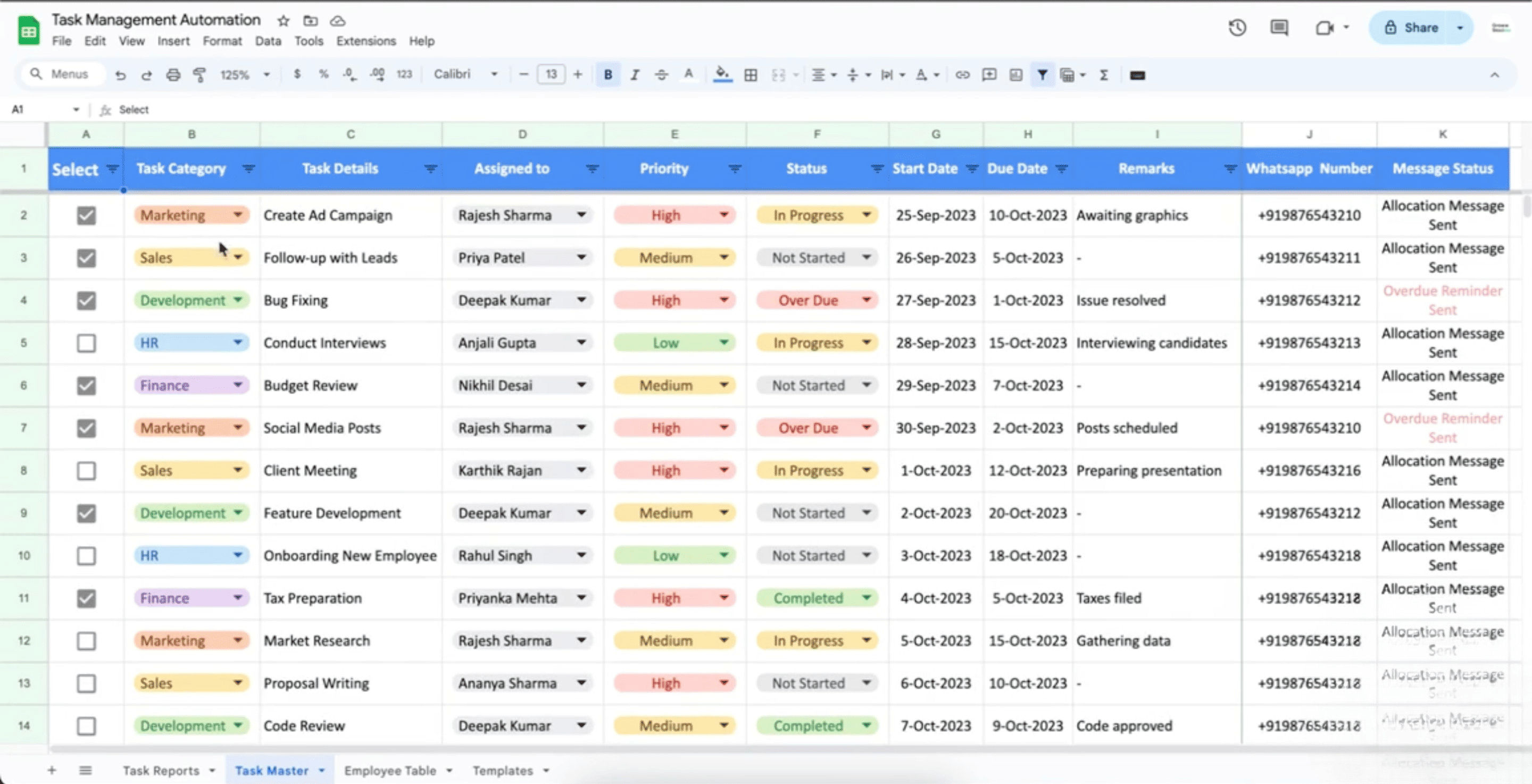Check the Code Review row checkbox
This screenshot has height=784, width=1532.
point(86,725)
